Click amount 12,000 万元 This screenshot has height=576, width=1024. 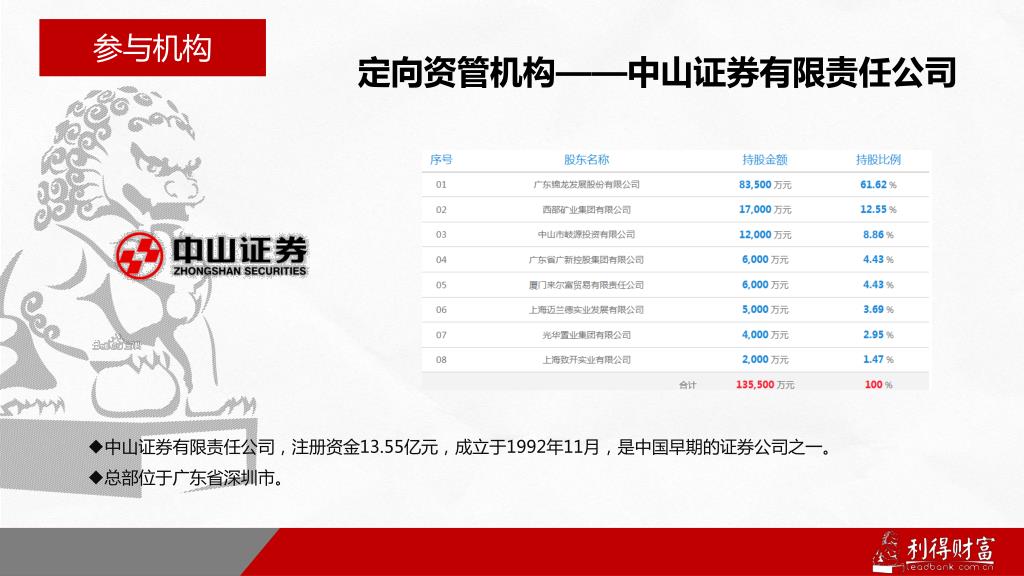click(765, 234)
